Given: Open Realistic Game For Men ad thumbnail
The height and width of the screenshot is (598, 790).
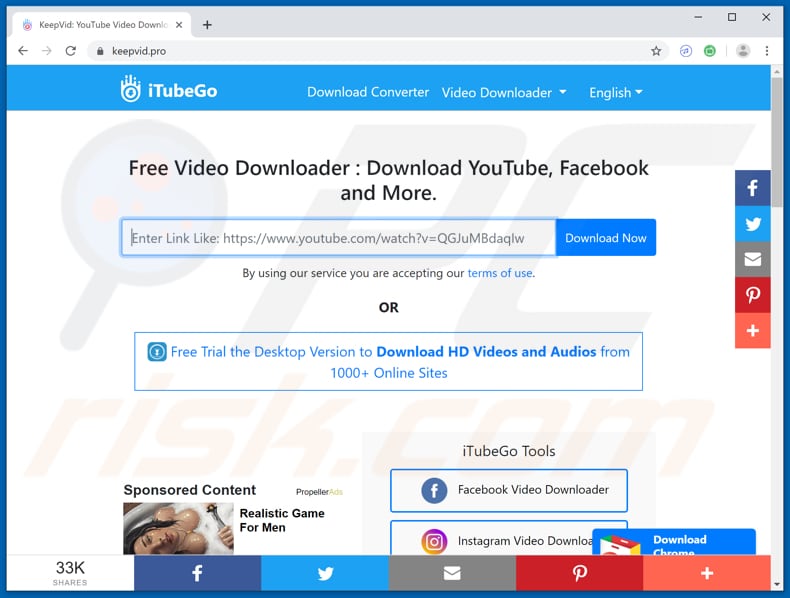Looking at the screenshot, I should tap(178, 528).
